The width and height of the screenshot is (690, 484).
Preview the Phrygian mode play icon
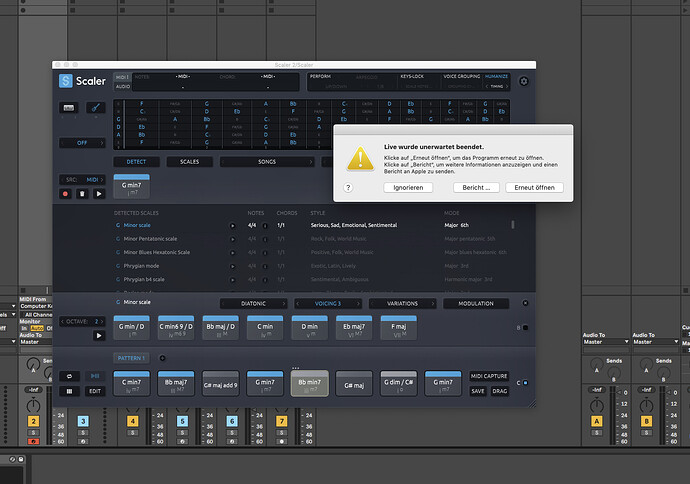[232, 267]
